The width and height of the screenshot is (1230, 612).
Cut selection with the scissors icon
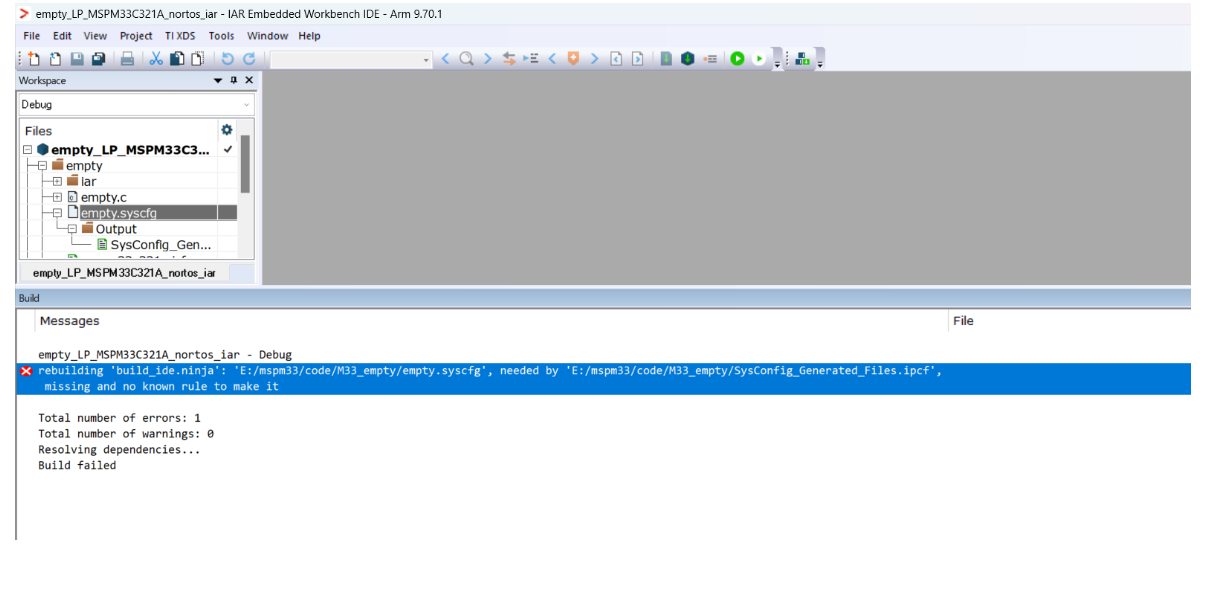[x=156, y=59]
